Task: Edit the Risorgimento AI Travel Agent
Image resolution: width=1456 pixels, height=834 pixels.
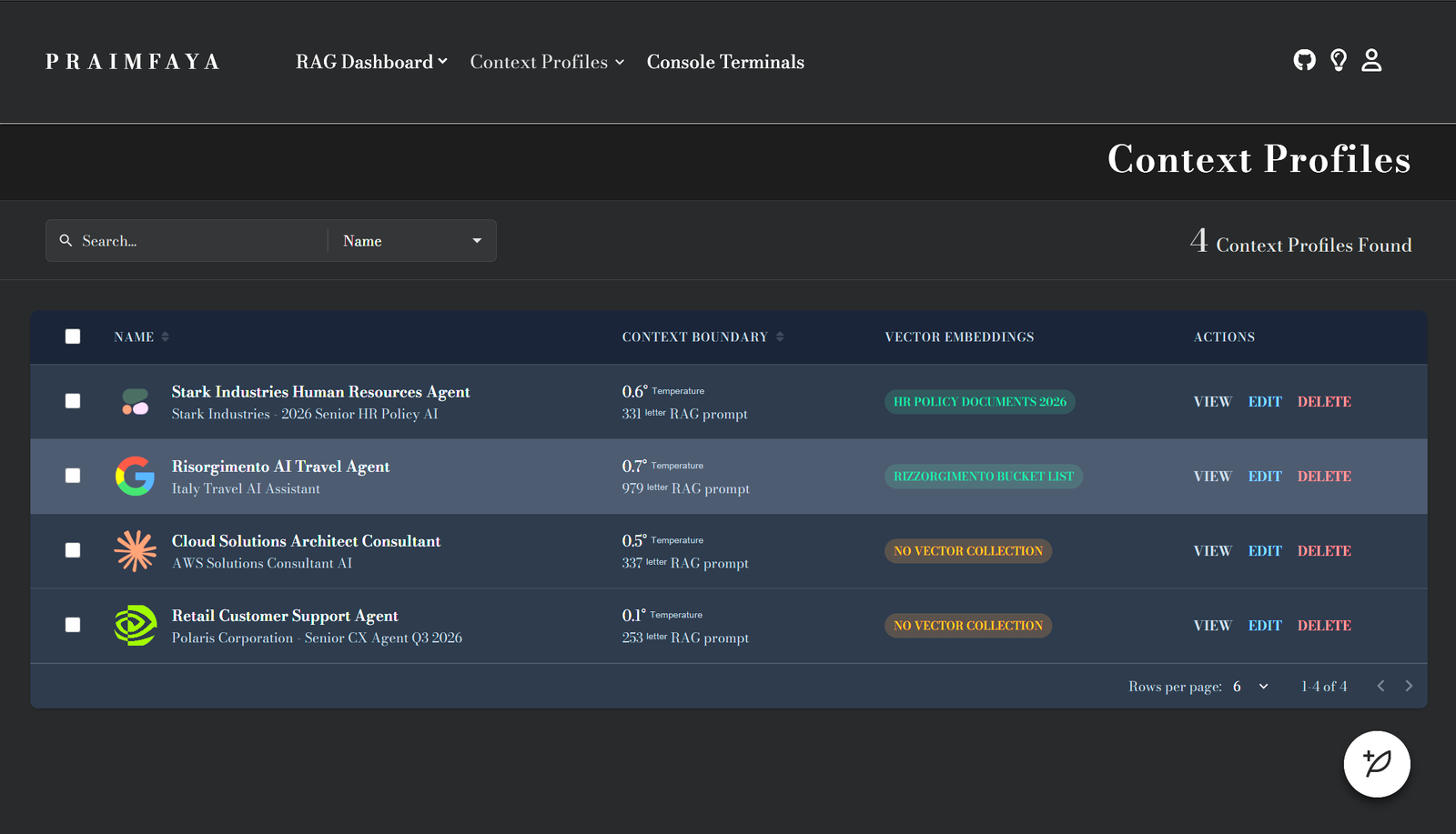Action: pos(1265,477)
